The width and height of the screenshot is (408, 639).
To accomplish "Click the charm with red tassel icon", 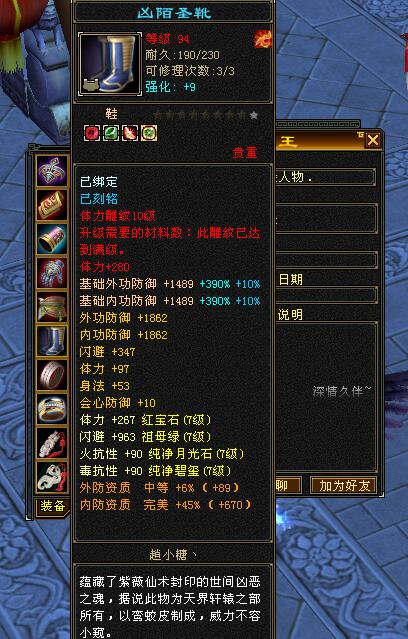I will click(52, 443).
